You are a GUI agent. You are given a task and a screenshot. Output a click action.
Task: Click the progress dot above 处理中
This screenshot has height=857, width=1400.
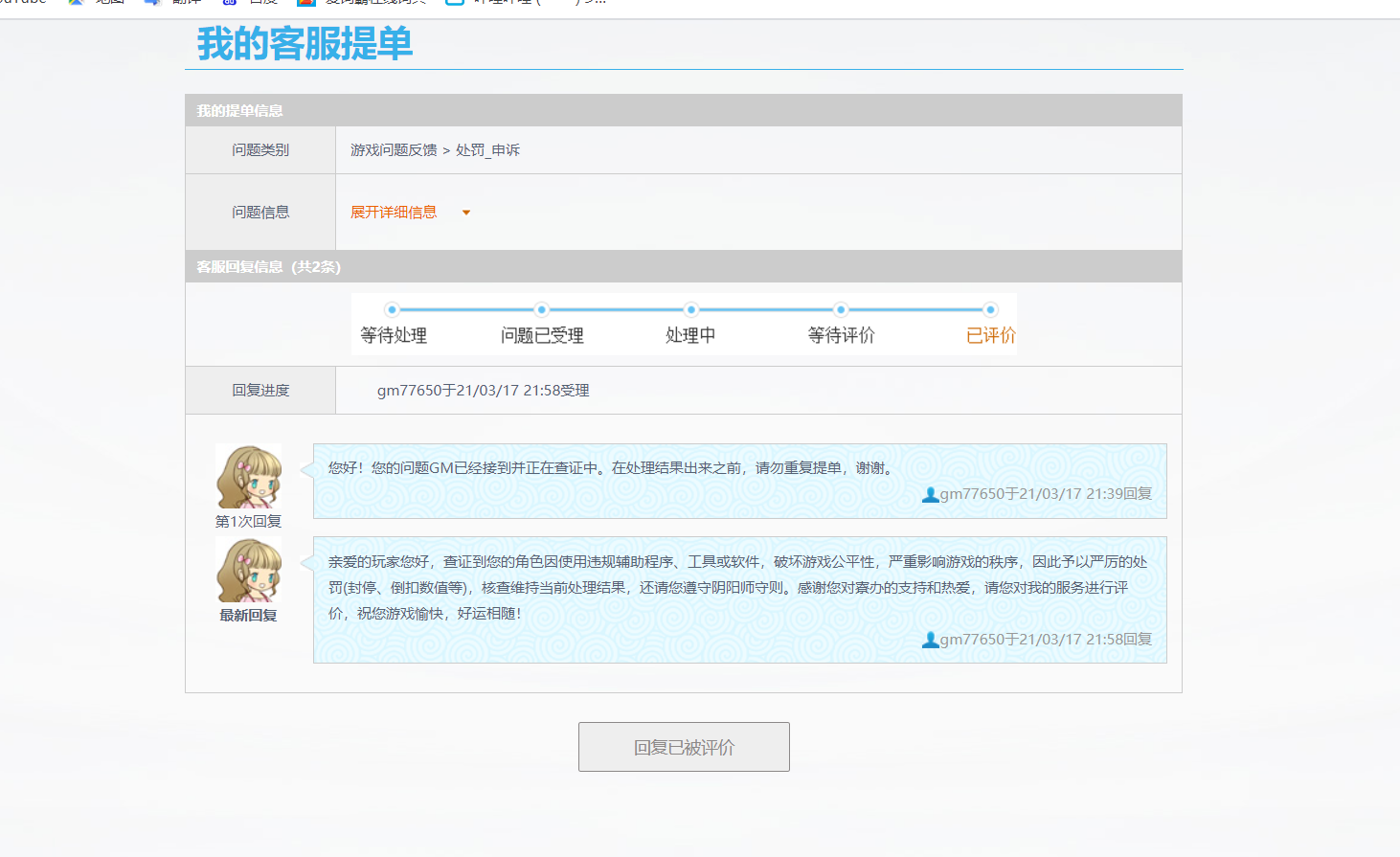(690, 309)
